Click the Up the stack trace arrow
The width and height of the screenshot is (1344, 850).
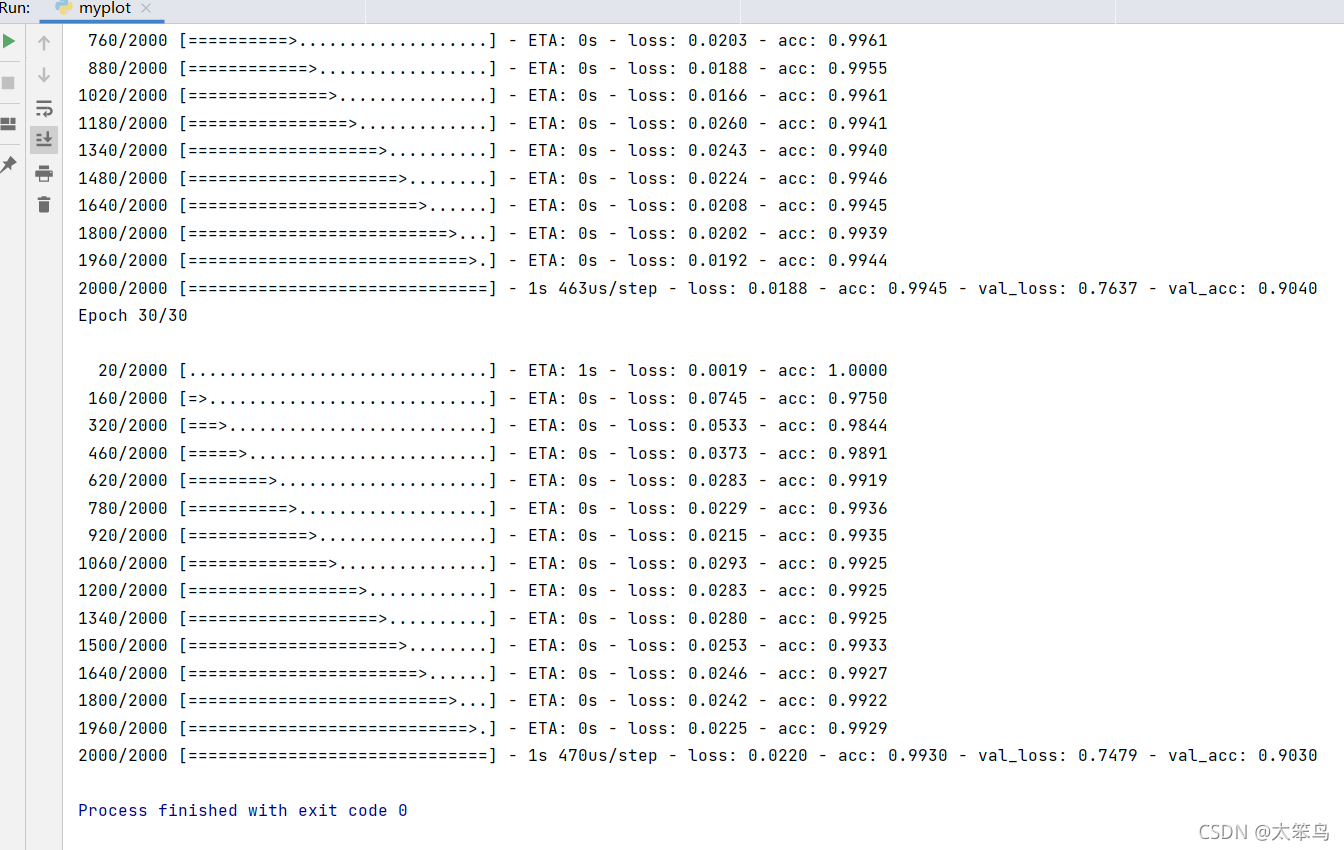click(44, 43)
